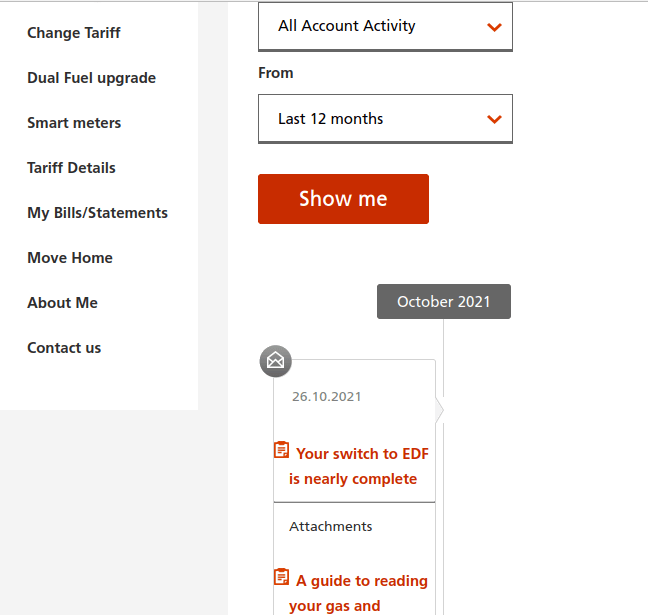Image resolution: width=648 pixels, height=615 pixels.
Task: Open the Last 12 months dropdown
Action: (x=385, y=119)
